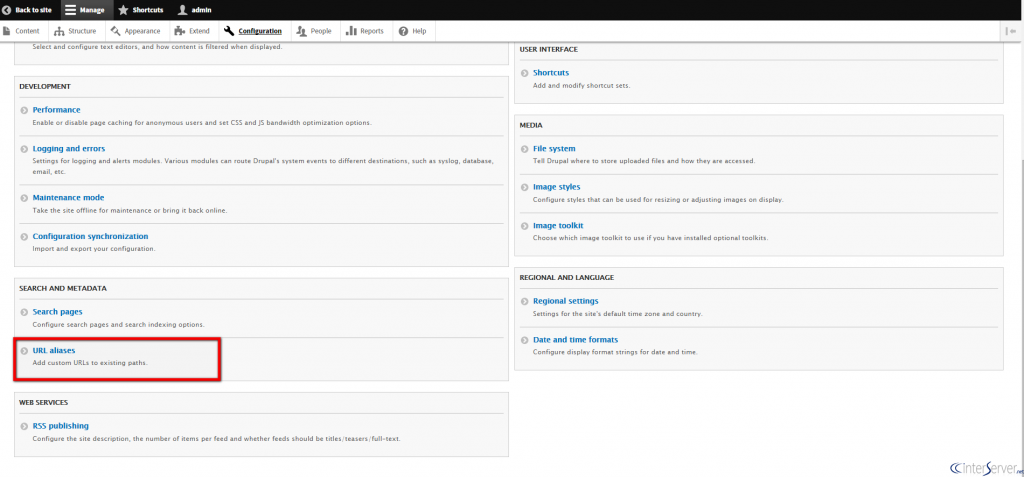Click the 'DEVELOPMENT' section heading
Screen dimensions: 1024x477
[x=44, y=86]
